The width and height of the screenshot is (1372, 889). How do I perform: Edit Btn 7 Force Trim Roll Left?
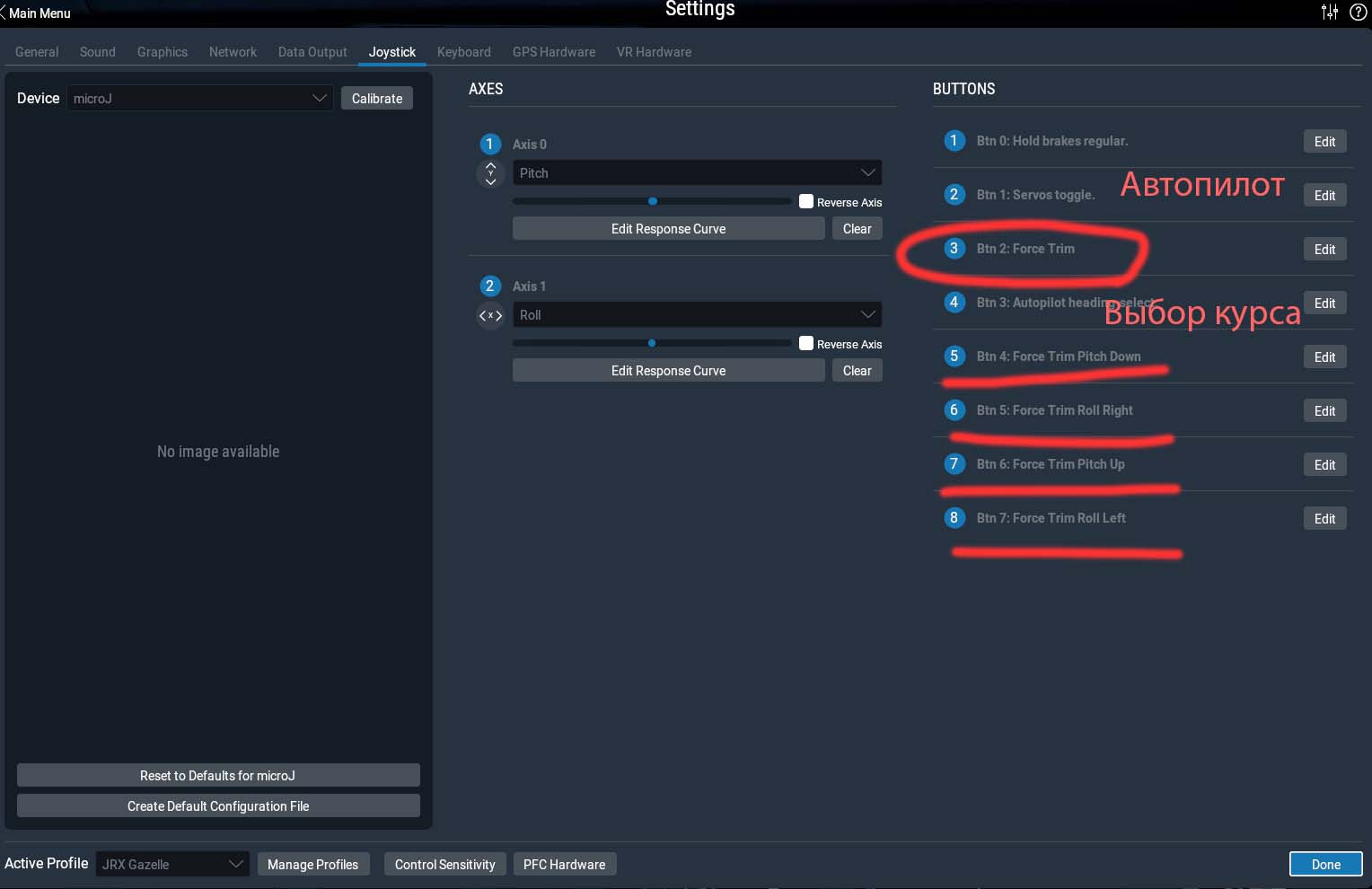coord(1325,518)
